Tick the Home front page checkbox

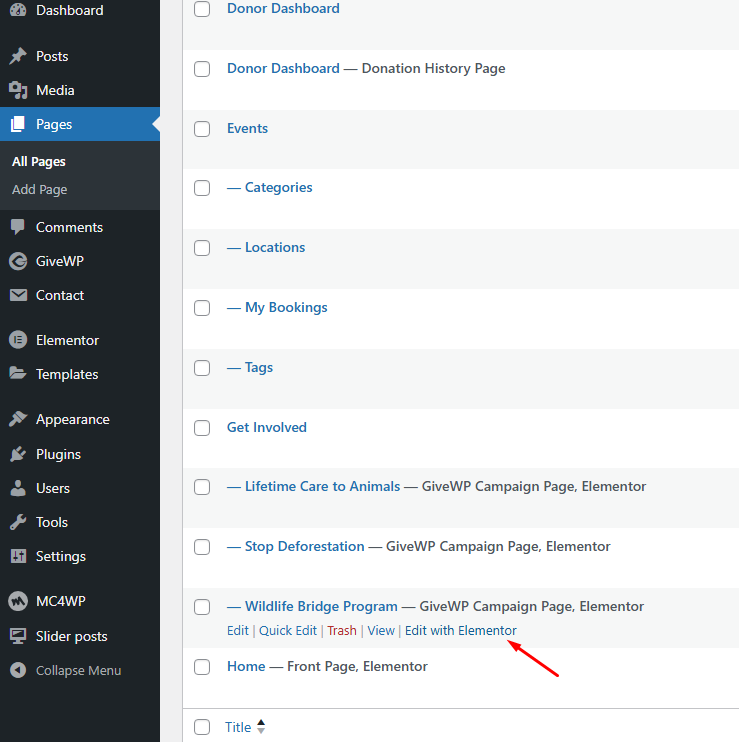click(202, 667)
